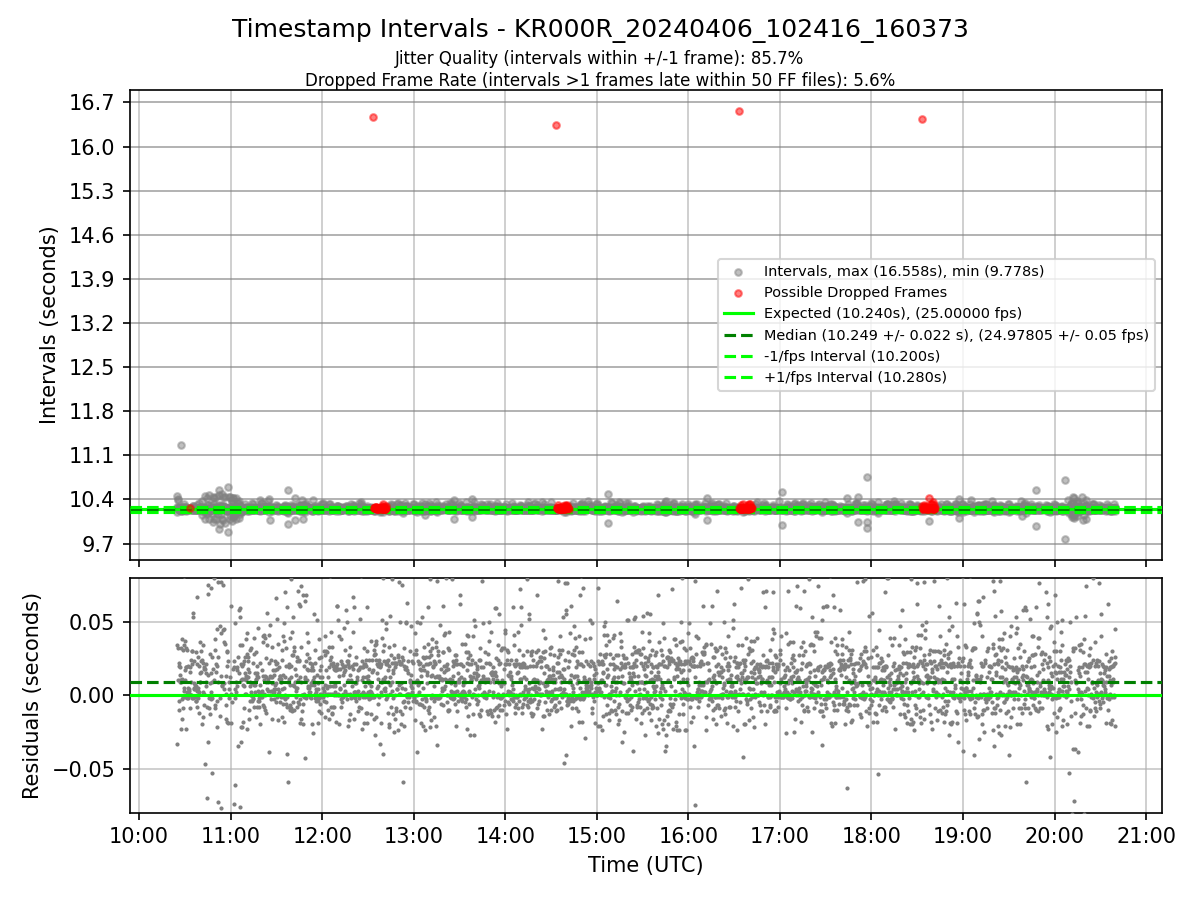Click the 'Residuals (seconds)' y-axis label
Image resolution: width=1200 pixels, height=900 pixels.
point(31,696)
